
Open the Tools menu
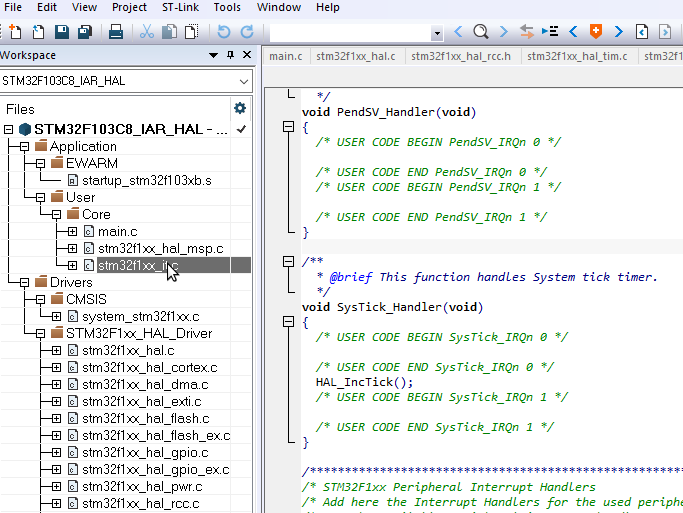(x=227, y=7)
